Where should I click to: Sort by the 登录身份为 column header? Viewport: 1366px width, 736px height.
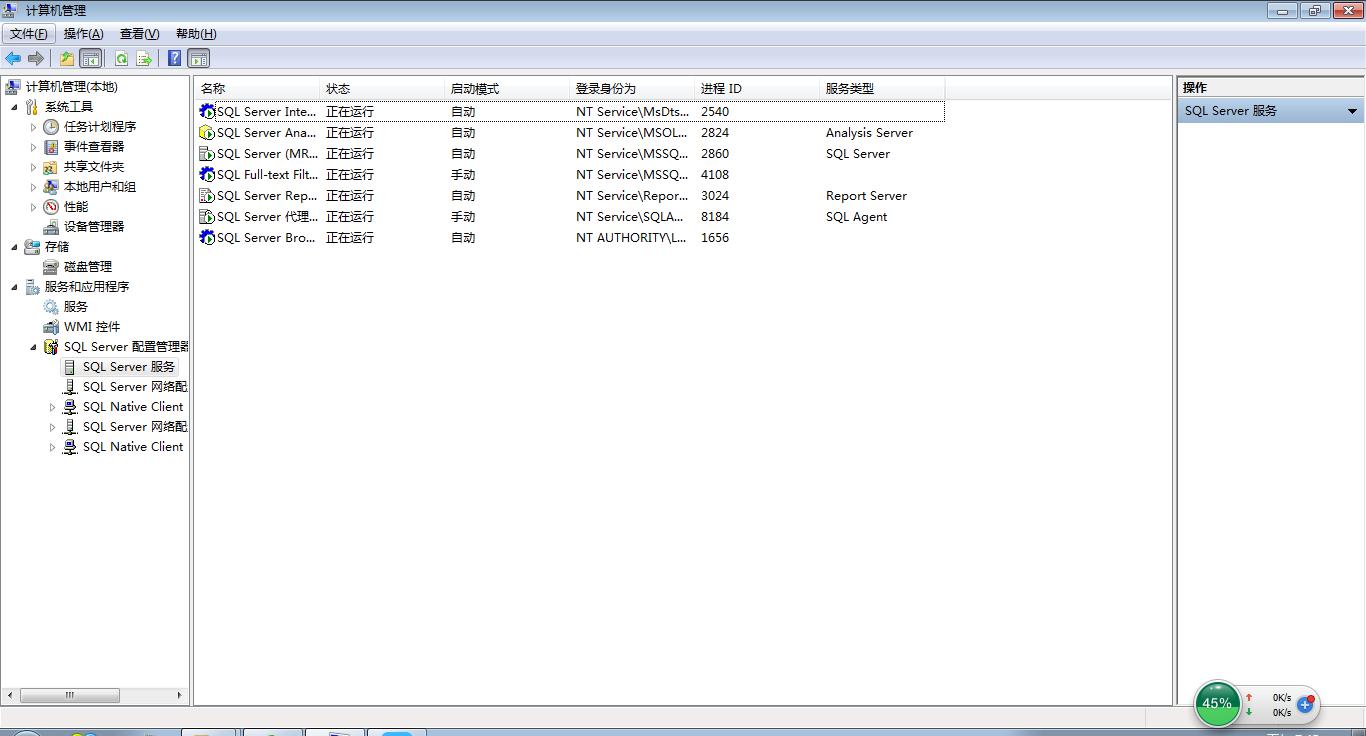(632, 88)
